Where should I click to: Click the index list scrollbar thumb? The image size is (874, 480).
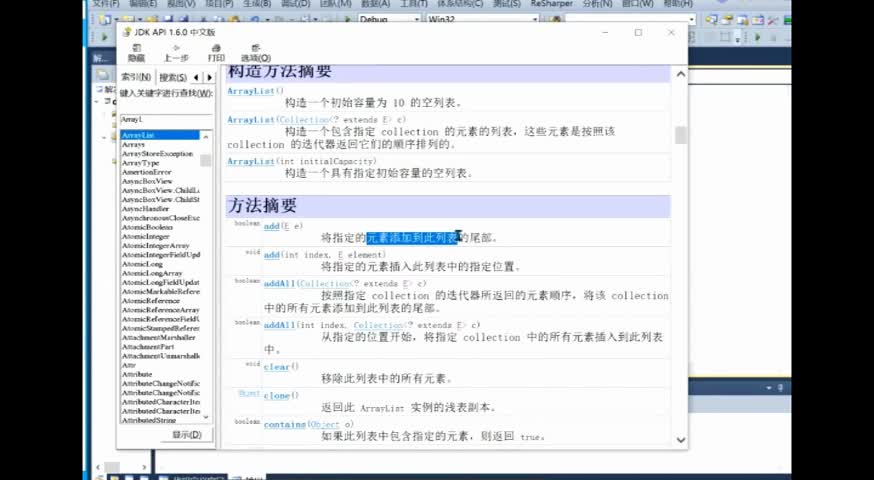[206, 160]
